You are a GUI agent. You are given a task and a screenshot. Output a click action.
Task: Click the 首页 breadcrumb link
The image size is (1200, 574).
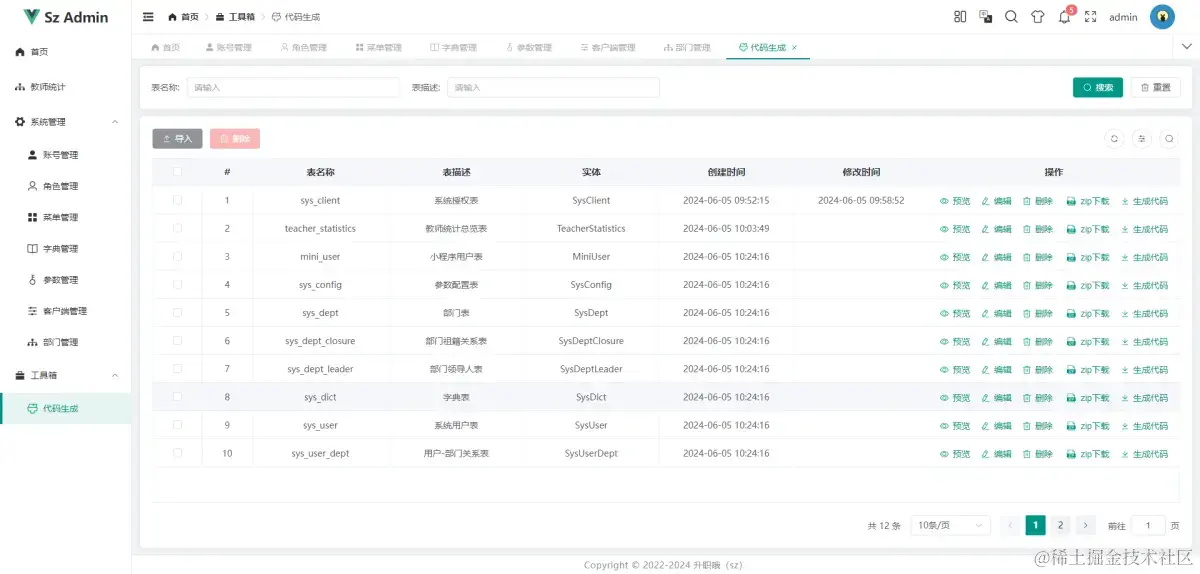click(x=182, y=17)
